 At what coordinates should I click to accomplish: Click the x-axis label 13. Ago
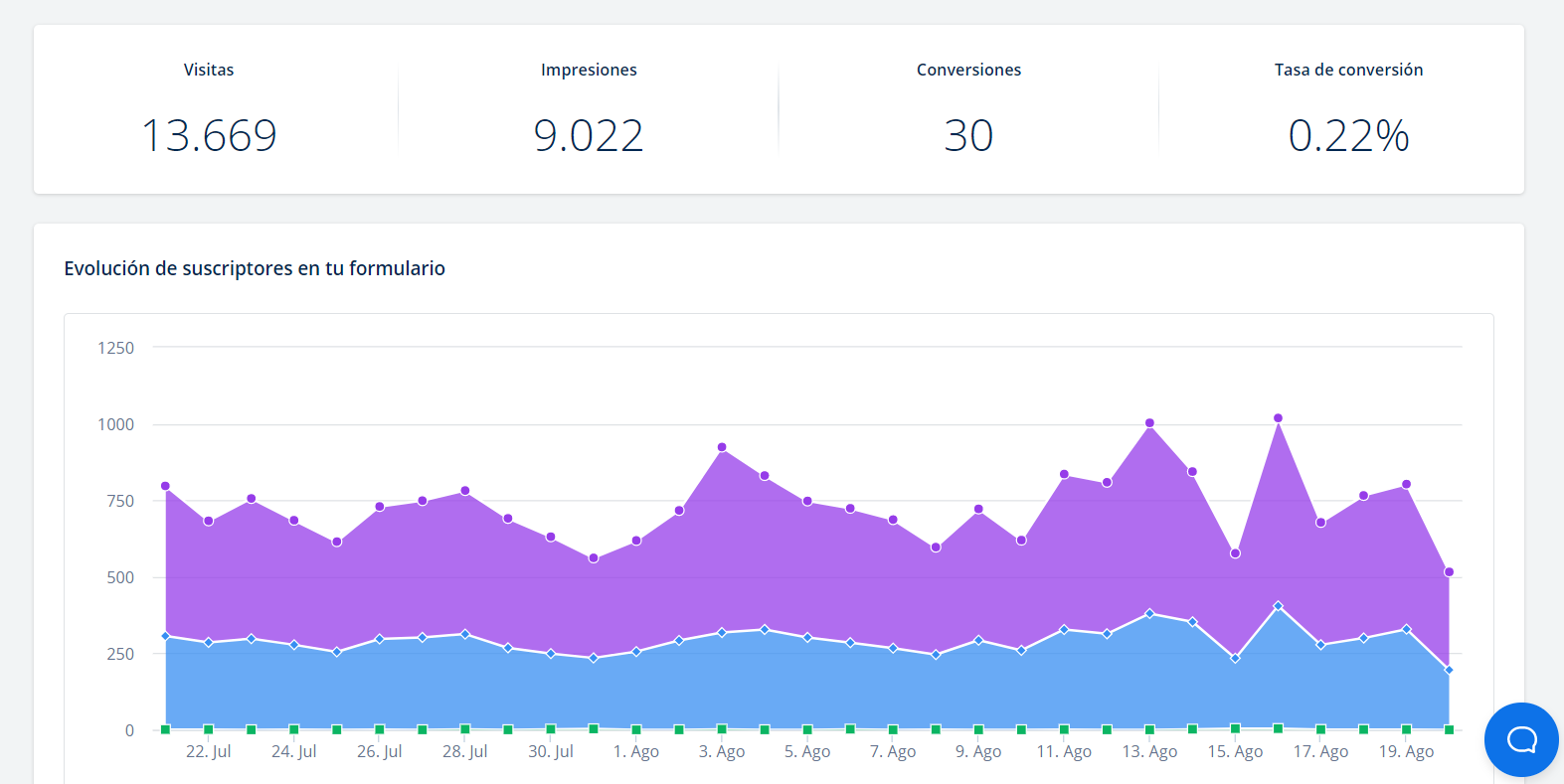pyautogui.click(x=1149, y=751)
